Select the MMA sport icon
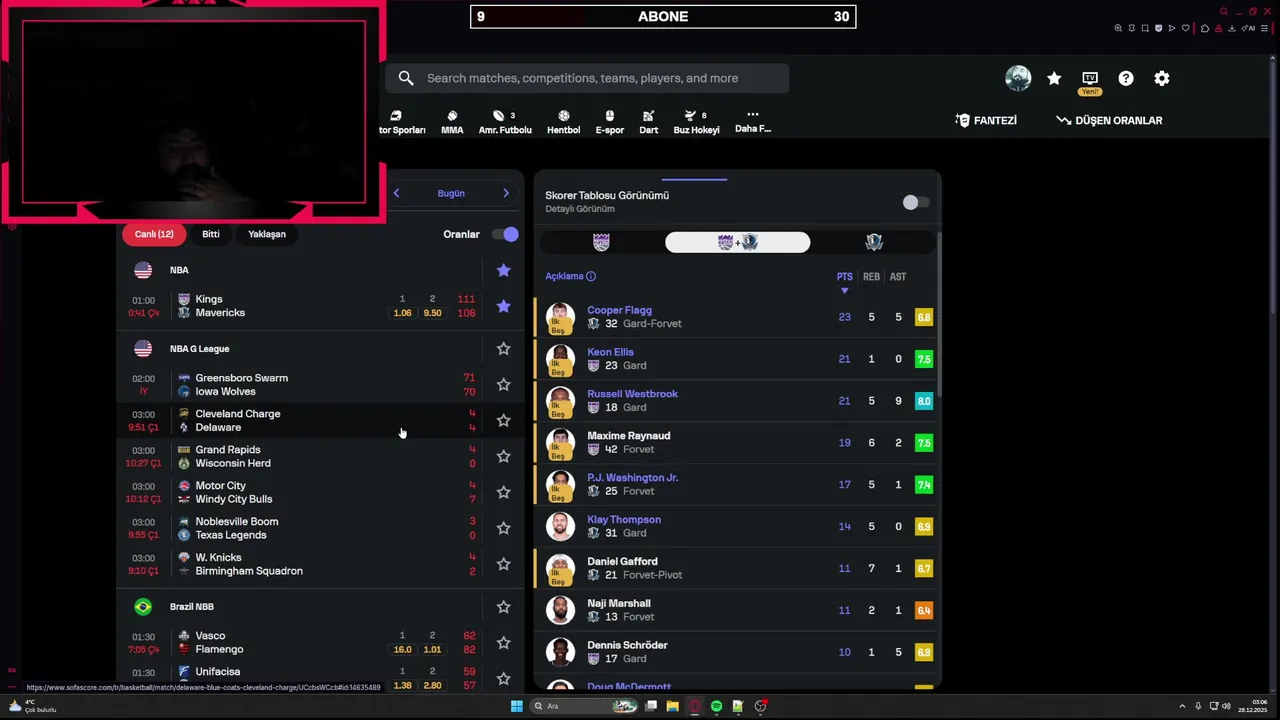The height and width of the screenshot is (720, 1280). pyautogui.click(x=452, y=122)
